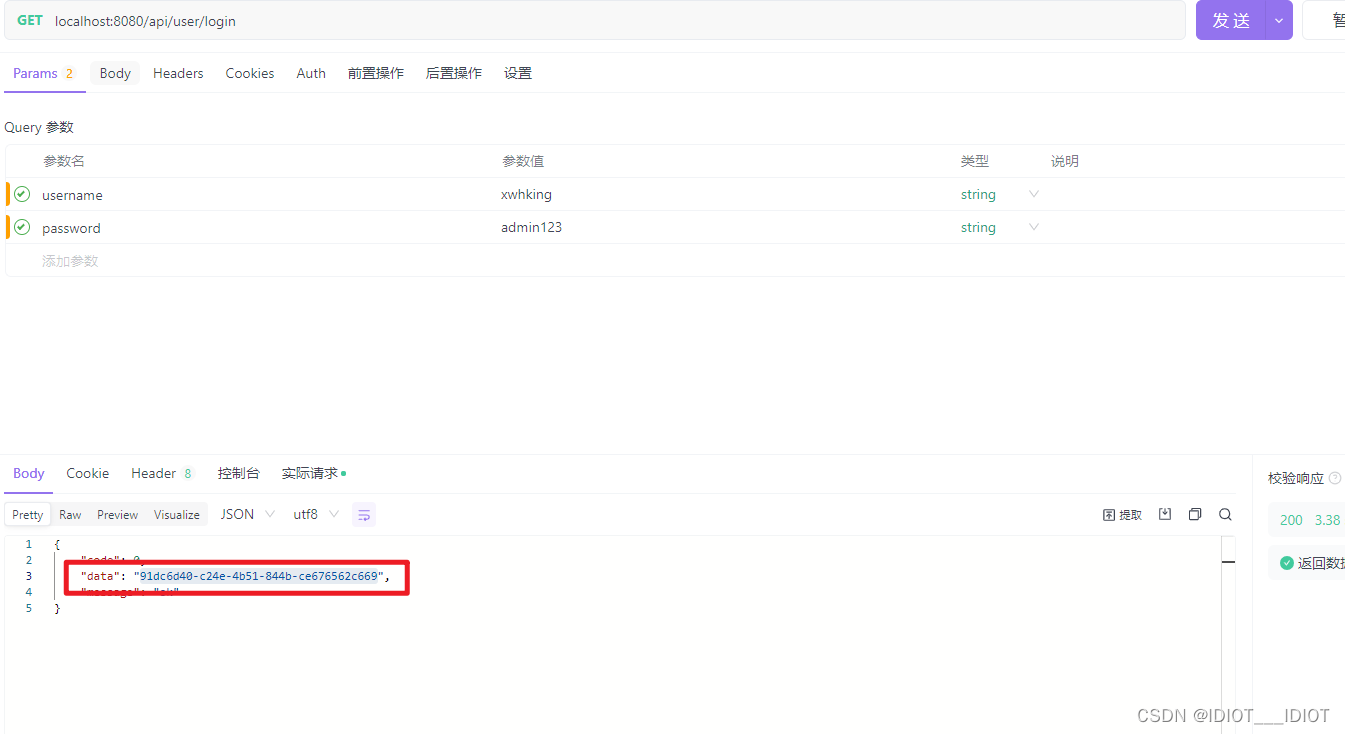Screen dimensions: 1345x734
Task: Open the utf8 encoding dropdown
Action: (315, 514)
